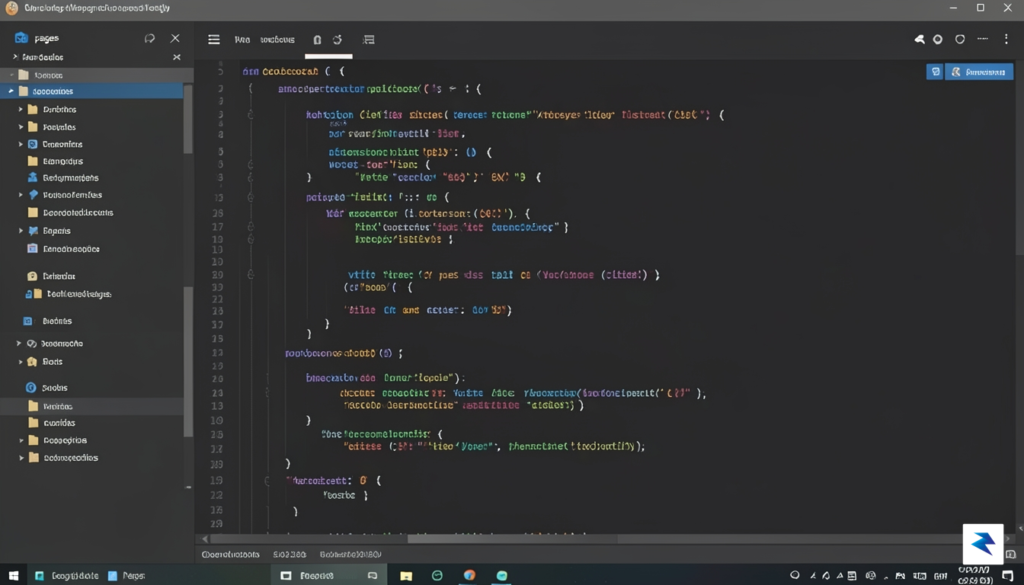Collapse the arrow of the blue highlighted folder row
The width and height of the screenshot is (1024, 585).
pos(10,91)
